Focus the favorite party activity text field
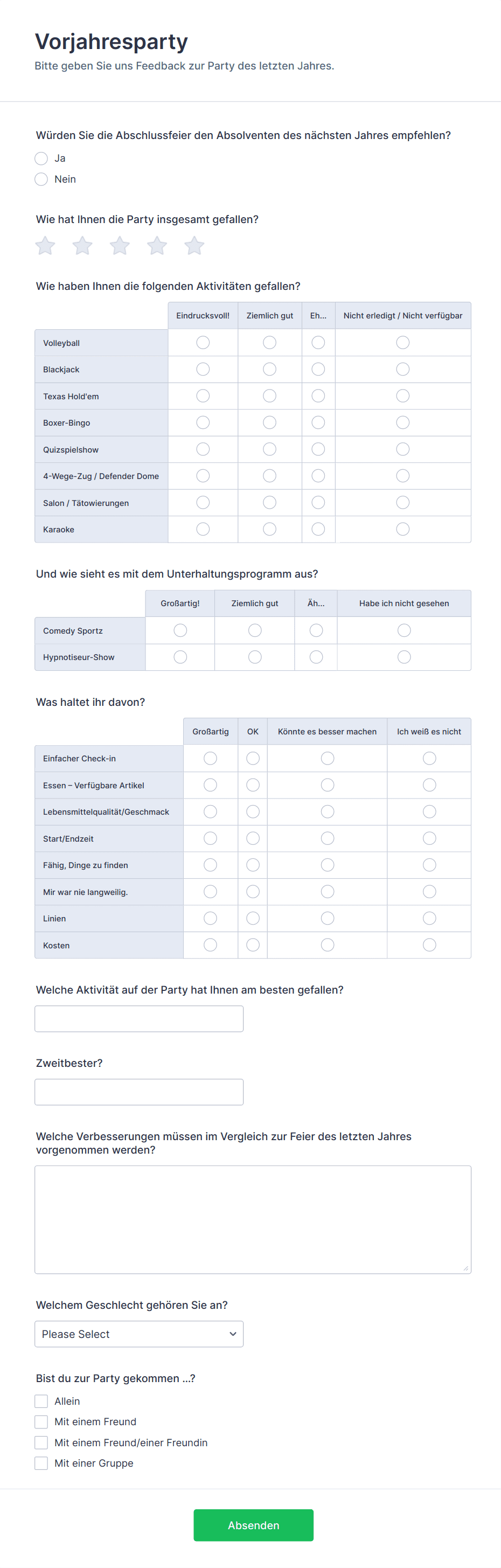This screenshot has width=501, height=1568. pyautogui.click(x=139, y=1018)
